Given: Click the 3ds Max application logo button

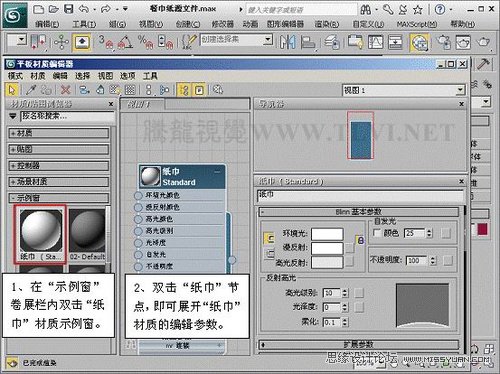Looking at the screenshot, I should 15,15.
